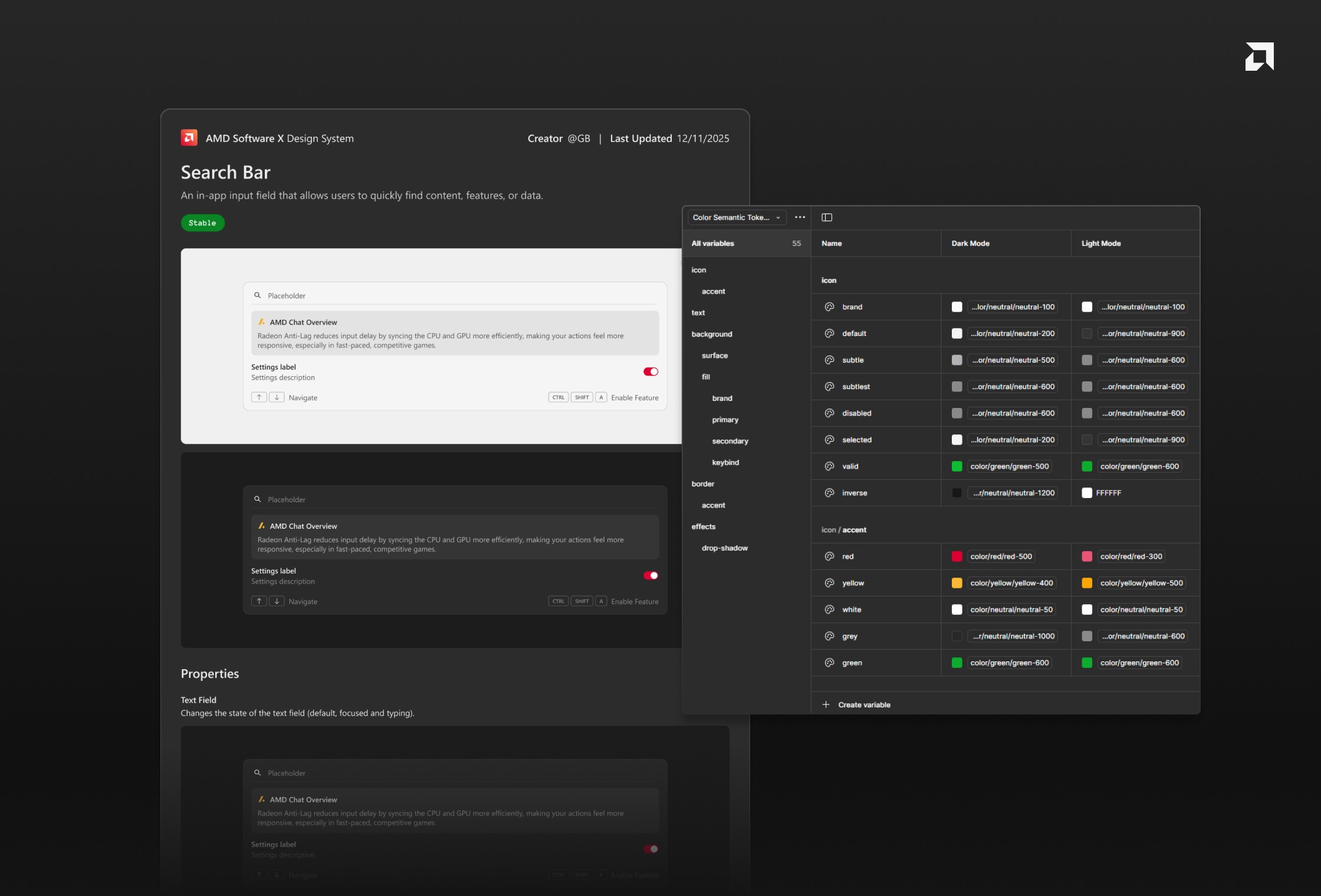
Task: Open the Color Semantic Tokens collection dropdown
Action: point(736,218)
